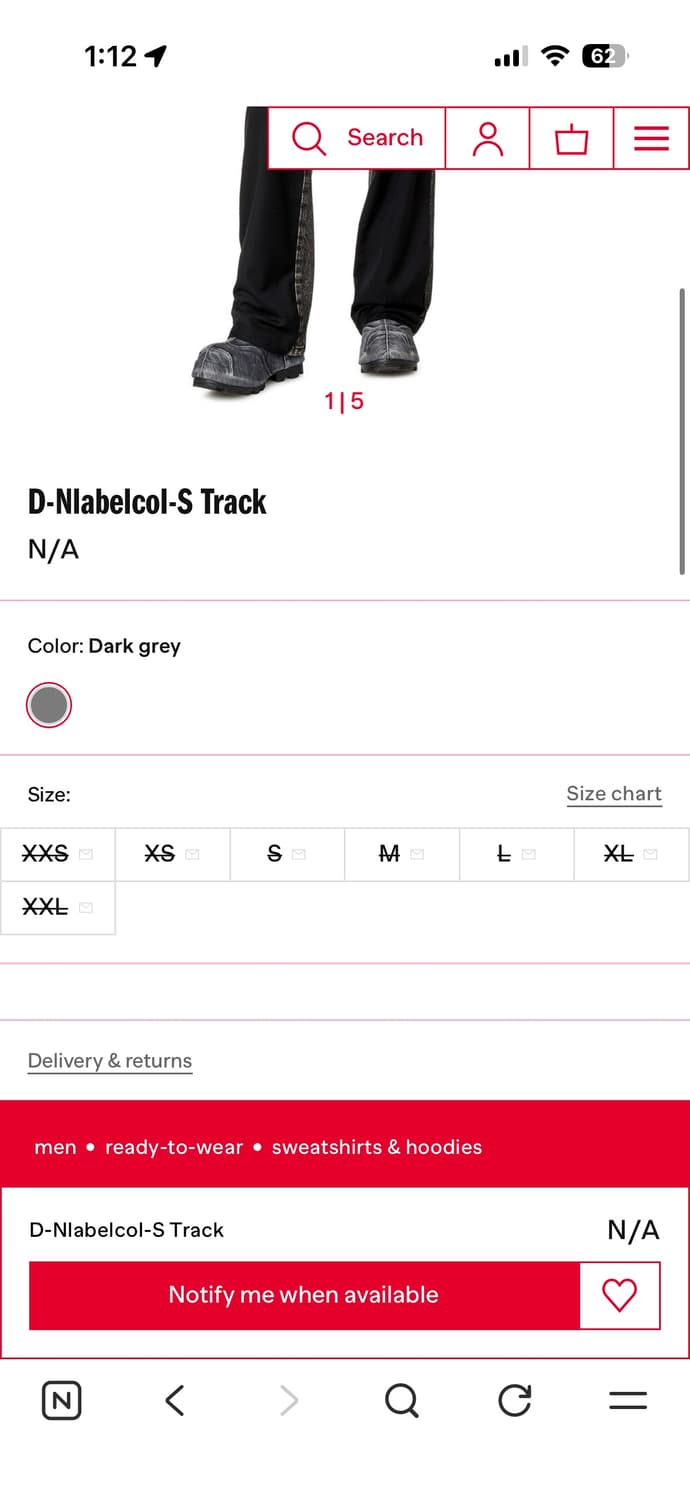
Task: Choose size XXL option
Action: tap(57, 908)
